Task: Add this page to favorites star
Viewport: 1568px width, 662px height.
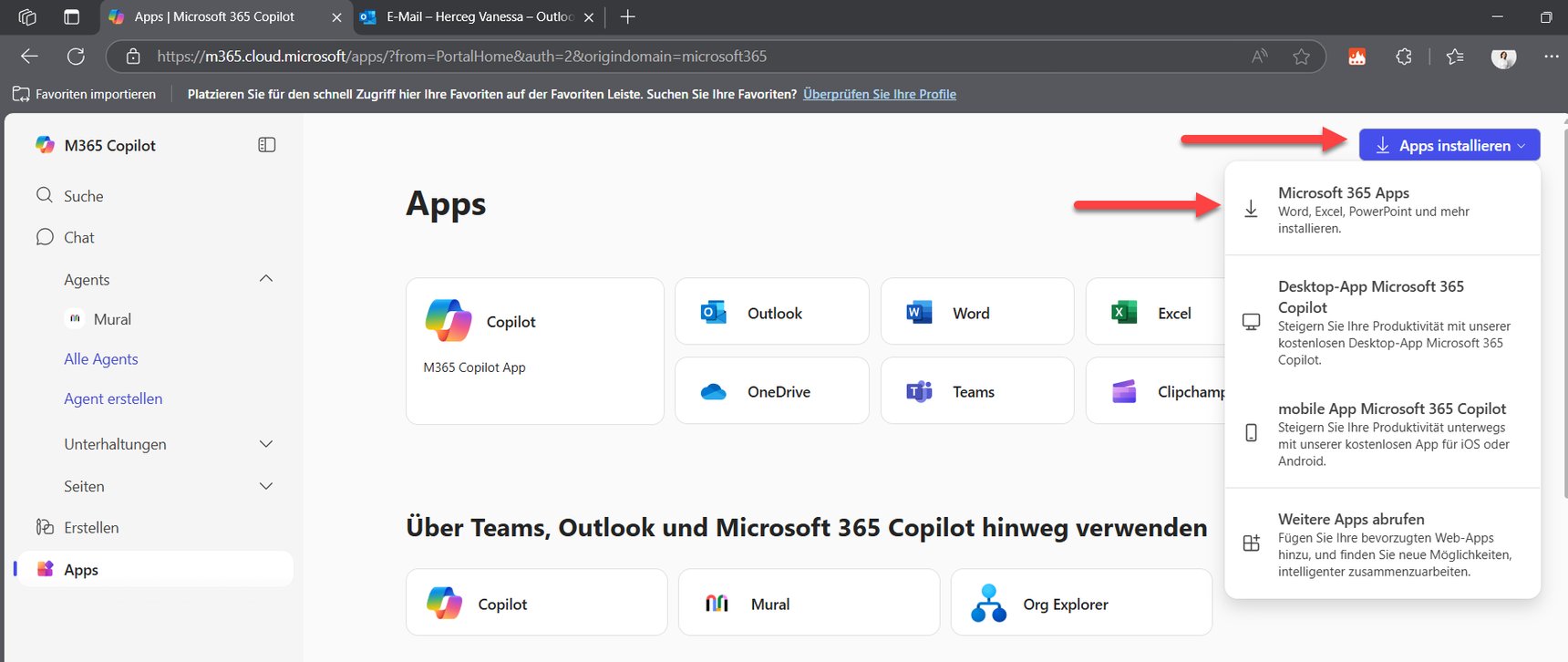Action: click(x=1301, y=57)
